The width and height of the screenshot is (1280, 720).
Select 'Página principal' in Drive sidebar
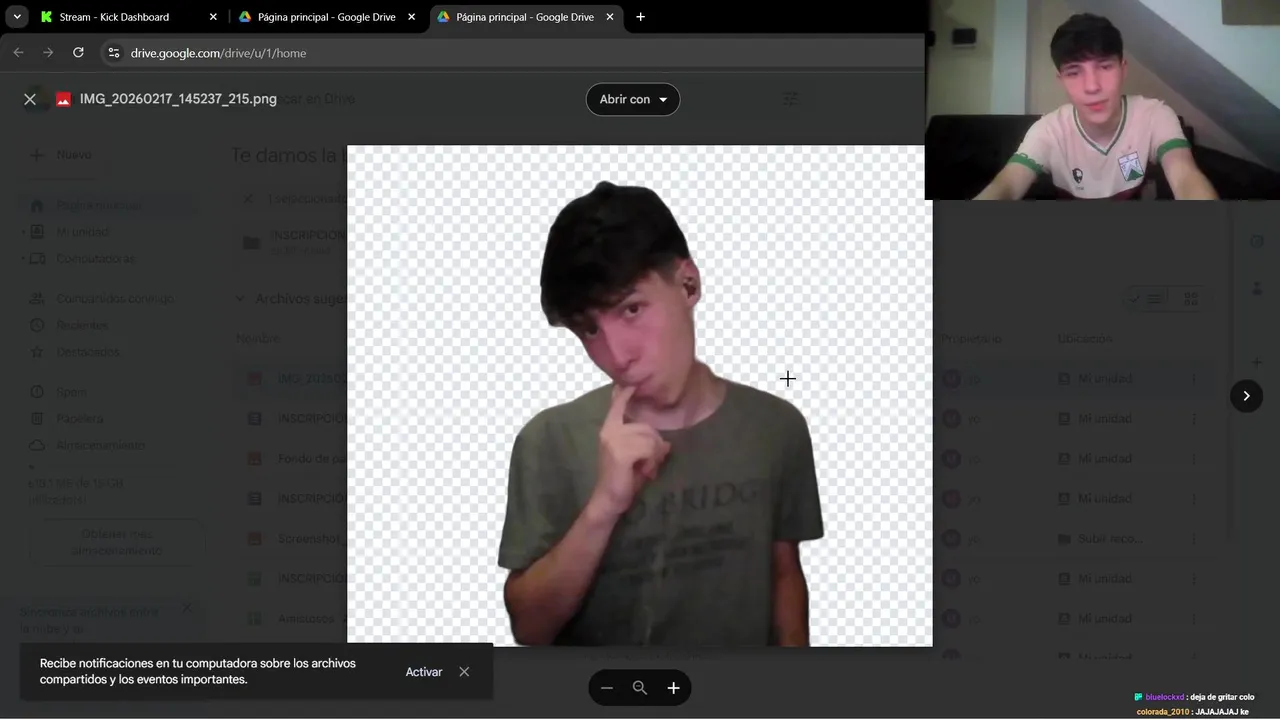click(x=108, y=205)
